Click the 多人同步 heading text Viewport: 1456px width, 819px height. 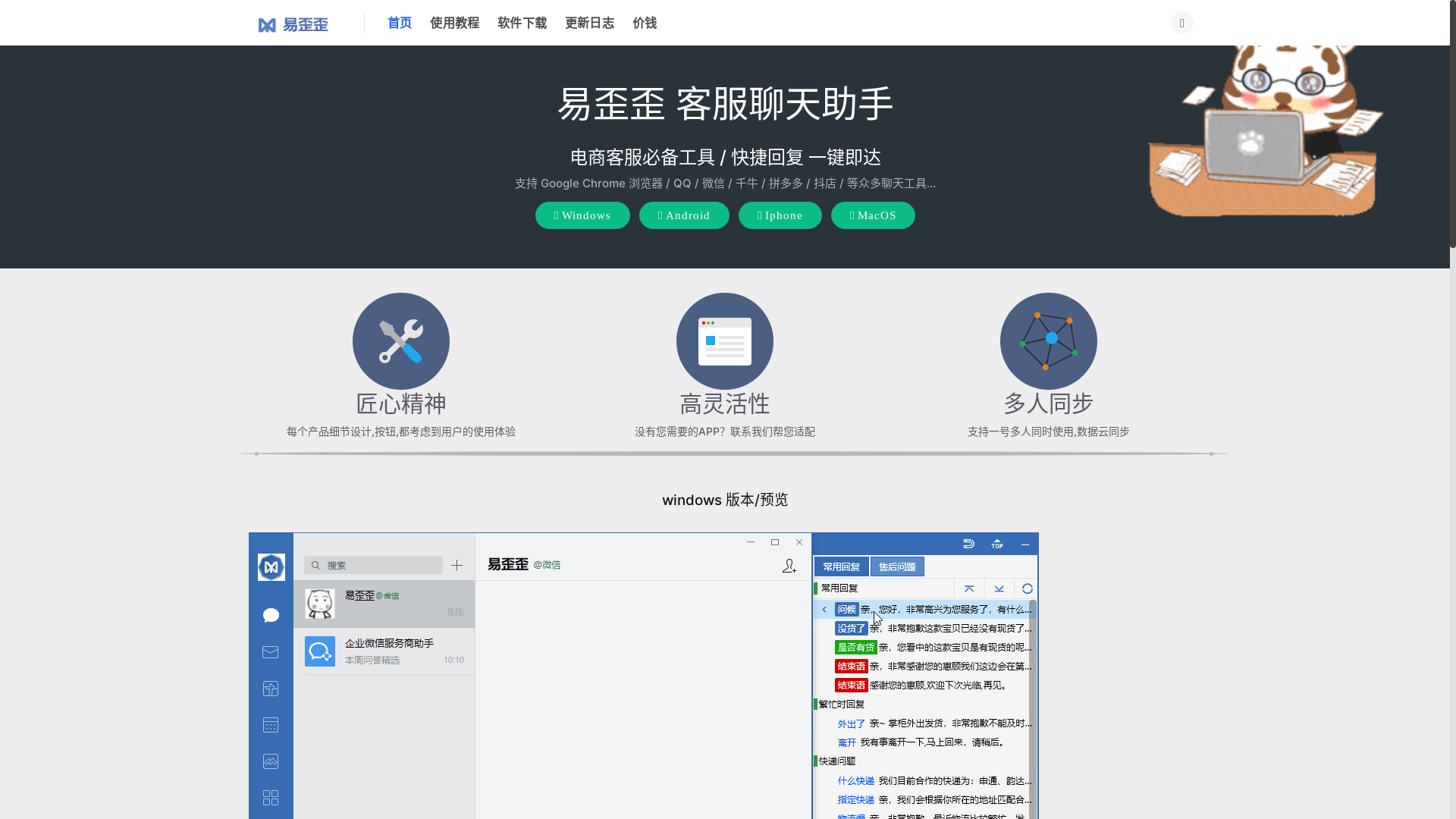coord(1049,403)
